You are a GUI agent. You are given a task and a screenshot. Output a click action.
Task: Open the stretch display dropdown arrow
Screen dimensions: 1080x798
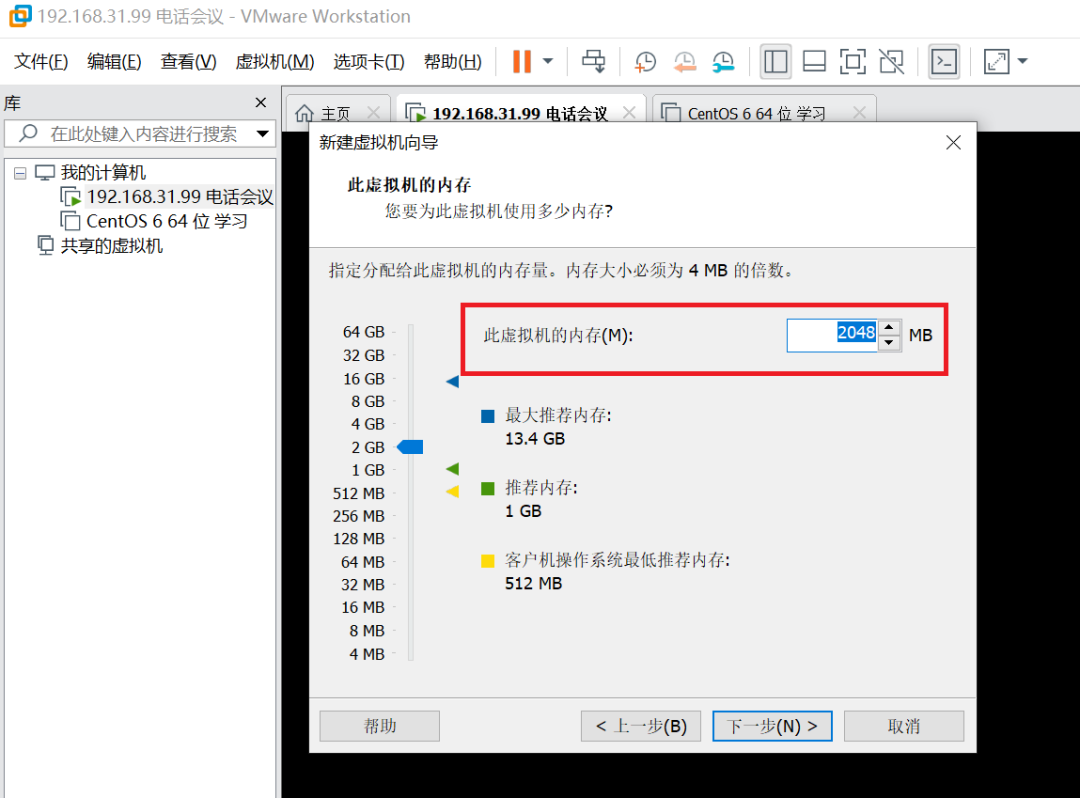(1023, 61)
